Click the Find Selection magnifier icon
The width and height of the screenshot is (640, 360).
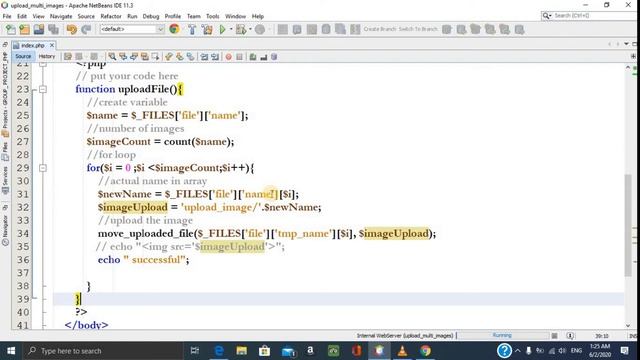[x=112, y=57]
